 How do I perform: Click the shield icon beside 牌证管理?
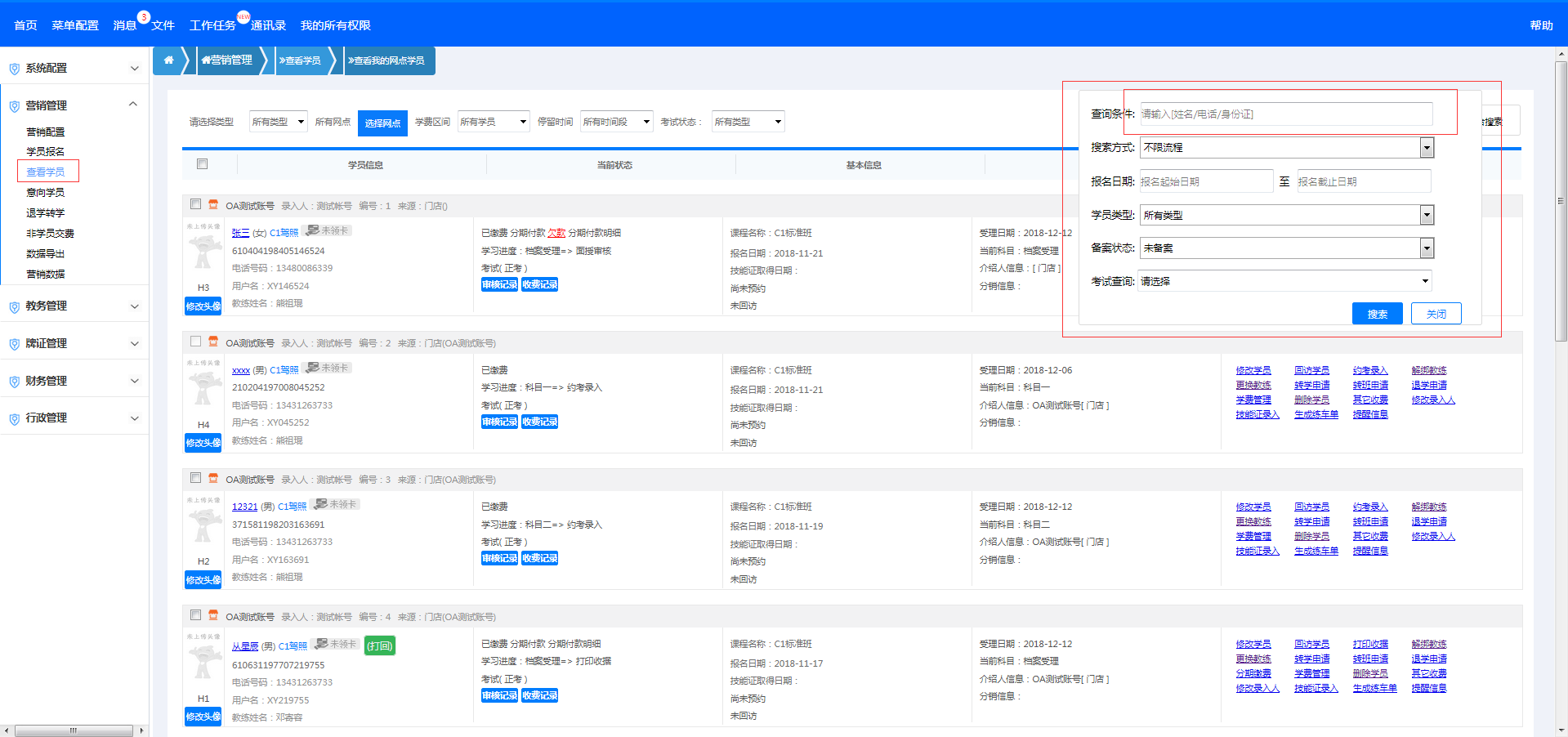pos(14,344)
